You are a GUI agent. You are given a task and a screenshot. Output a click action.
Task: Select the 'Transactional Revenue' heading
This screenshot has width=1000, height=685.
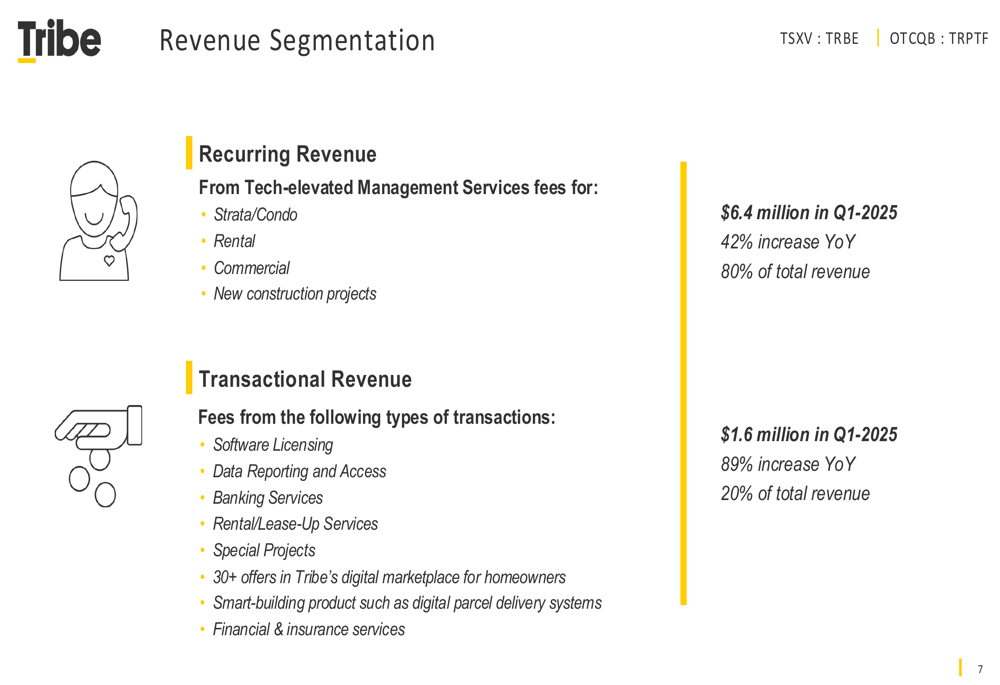pos(305,379)
